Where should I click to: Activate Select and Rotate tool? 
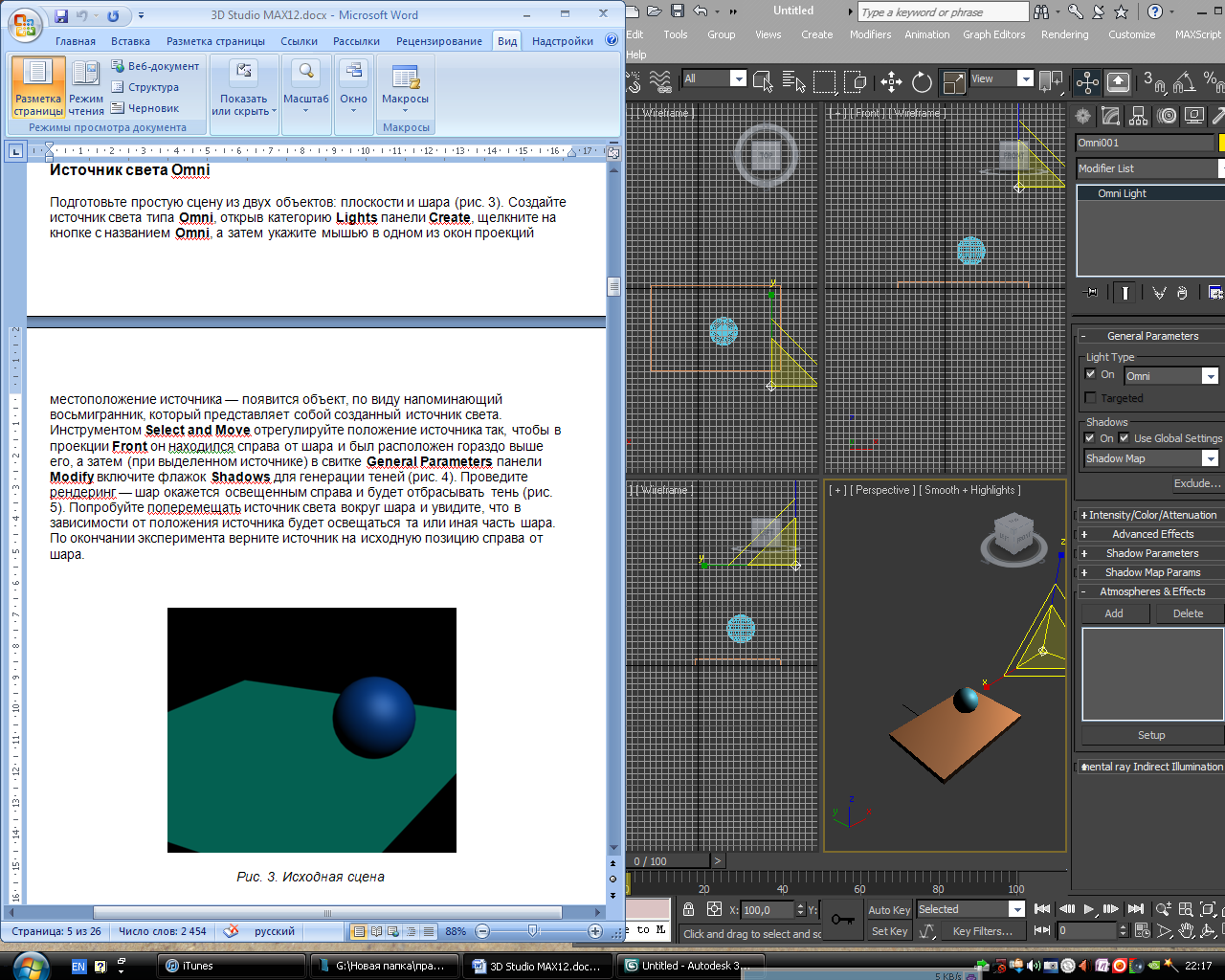(922, 81)
